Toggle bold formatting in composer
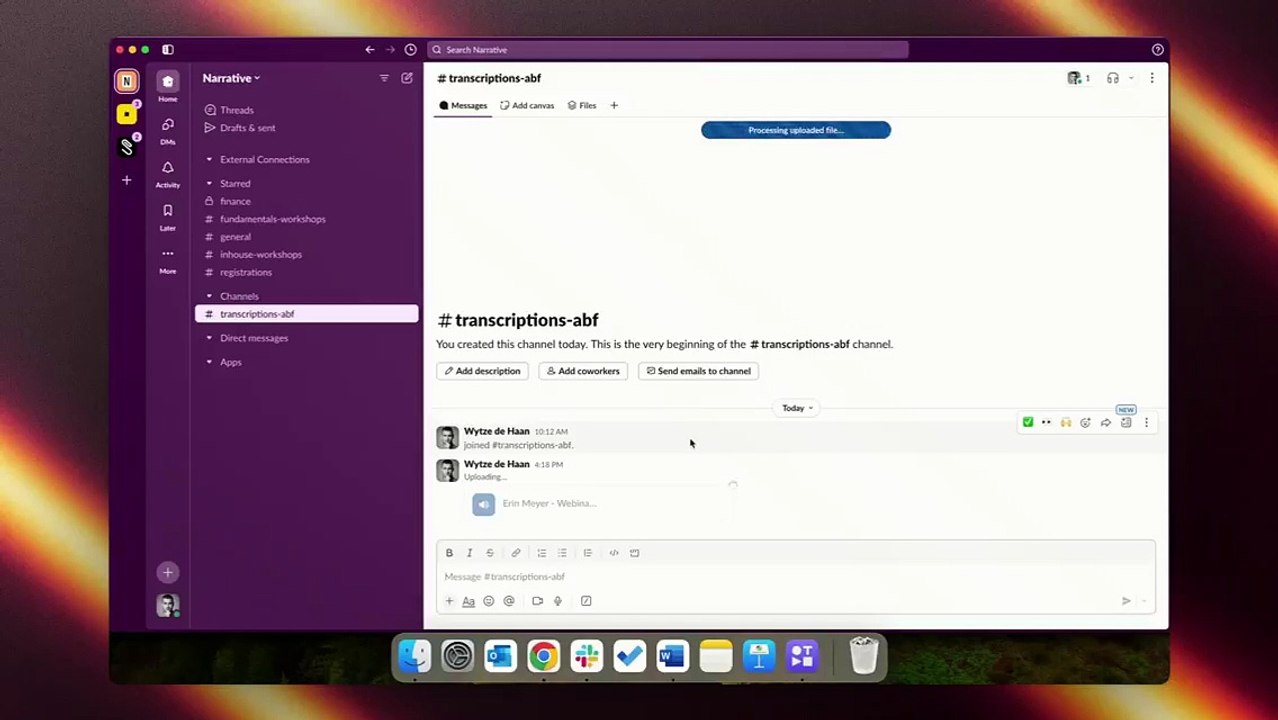 449,553
